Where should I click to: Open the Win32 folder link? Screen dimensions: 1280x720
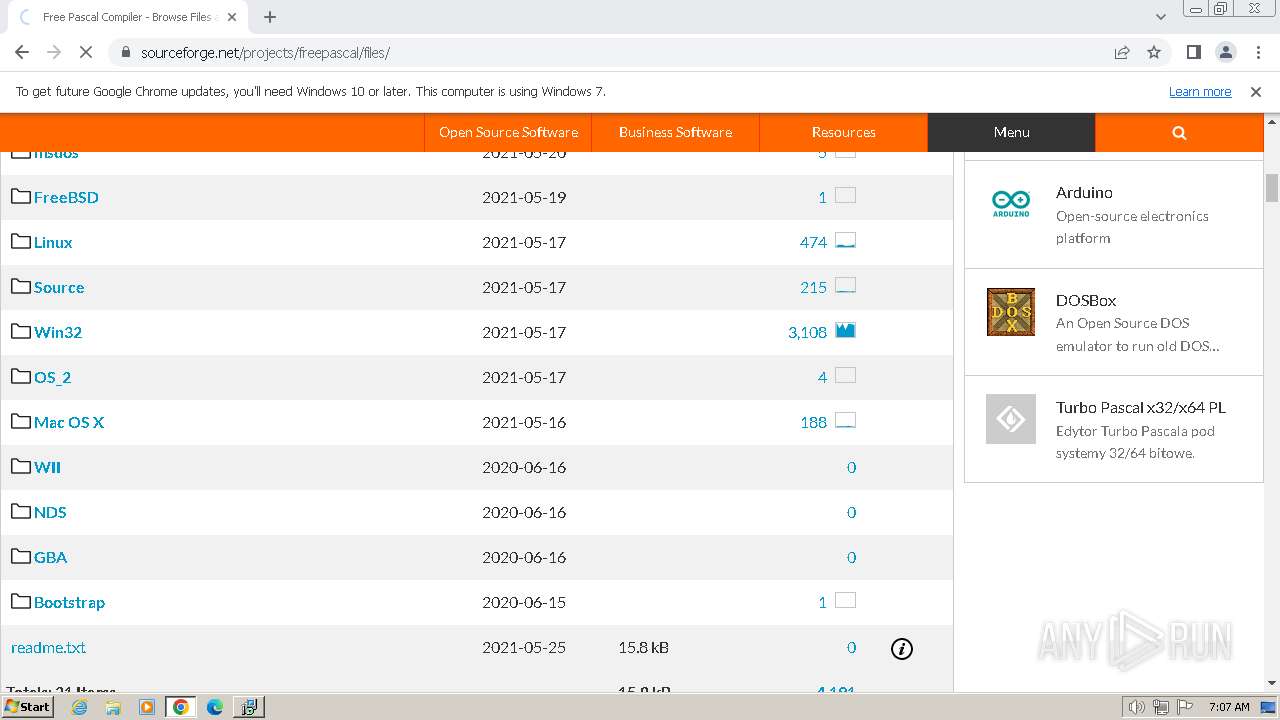(x=58, y=332)
